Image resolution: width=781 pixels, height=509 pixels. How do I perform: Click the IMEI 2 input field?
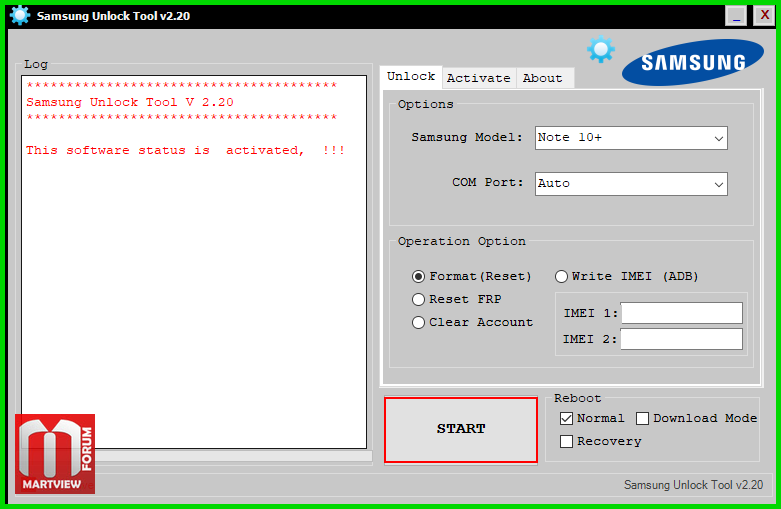point(681,339)
